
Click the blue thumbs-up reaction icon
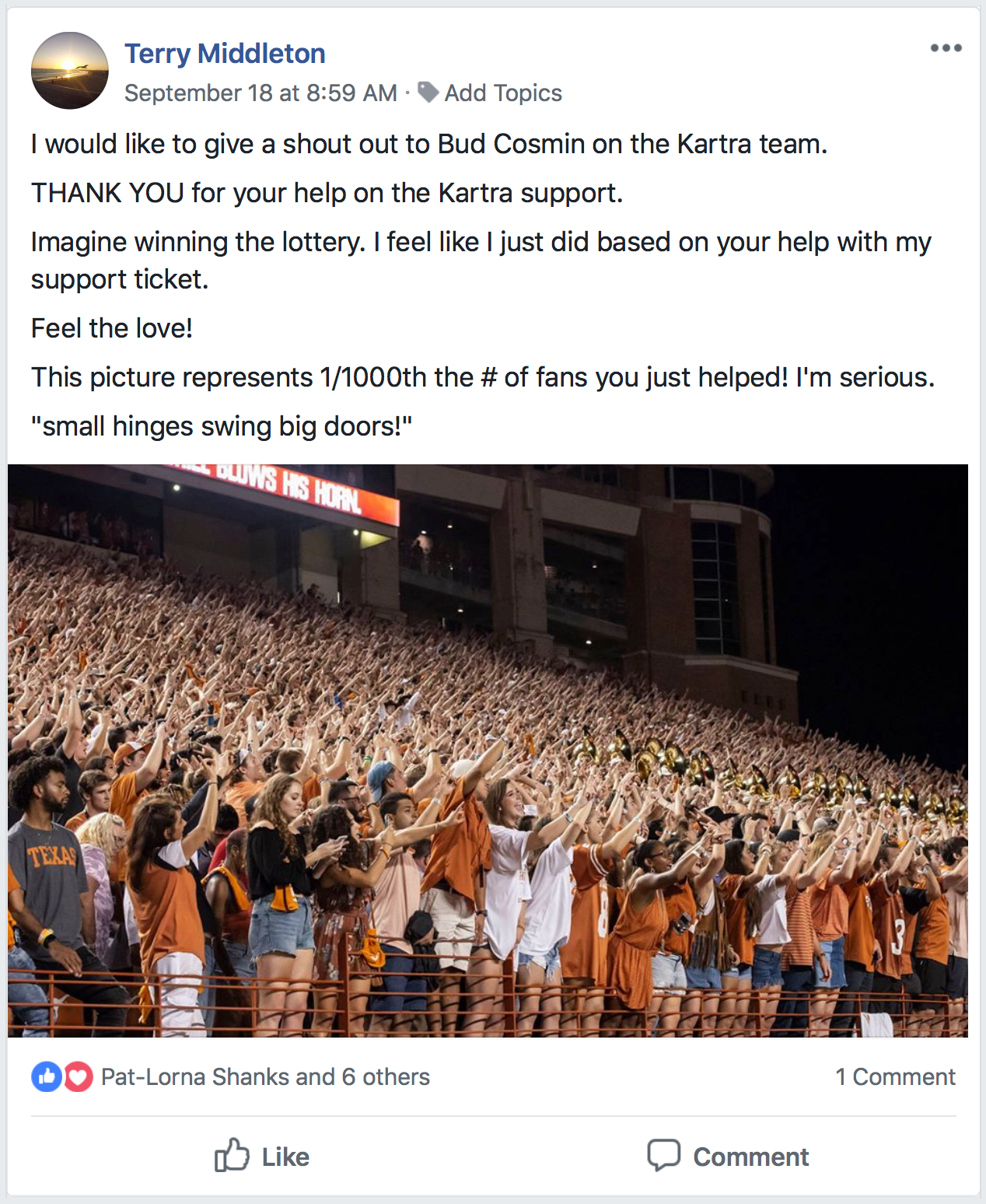click(47, 1077)
